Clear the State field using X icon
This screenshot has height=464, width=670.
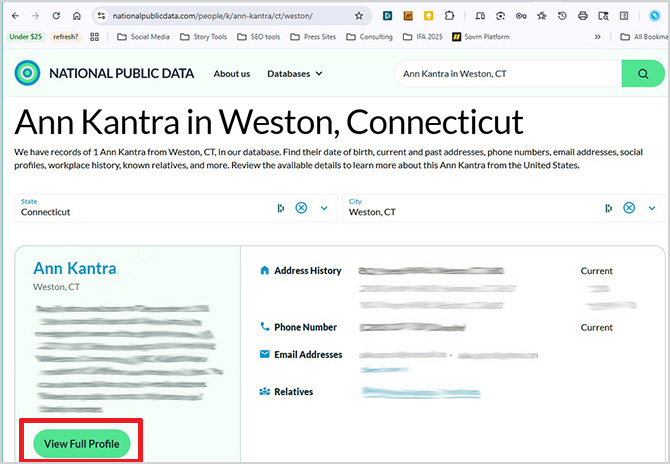coord(301,208)
